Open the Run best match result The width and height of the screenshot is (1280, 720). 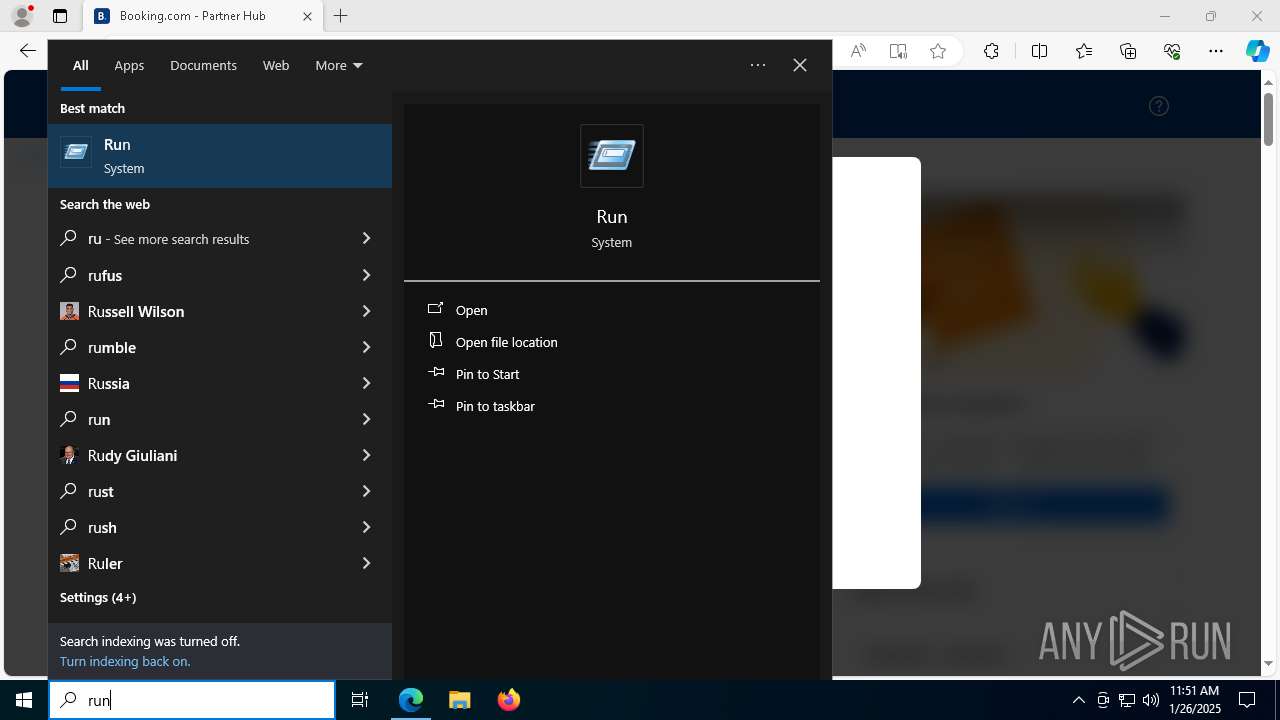(220, 156)
